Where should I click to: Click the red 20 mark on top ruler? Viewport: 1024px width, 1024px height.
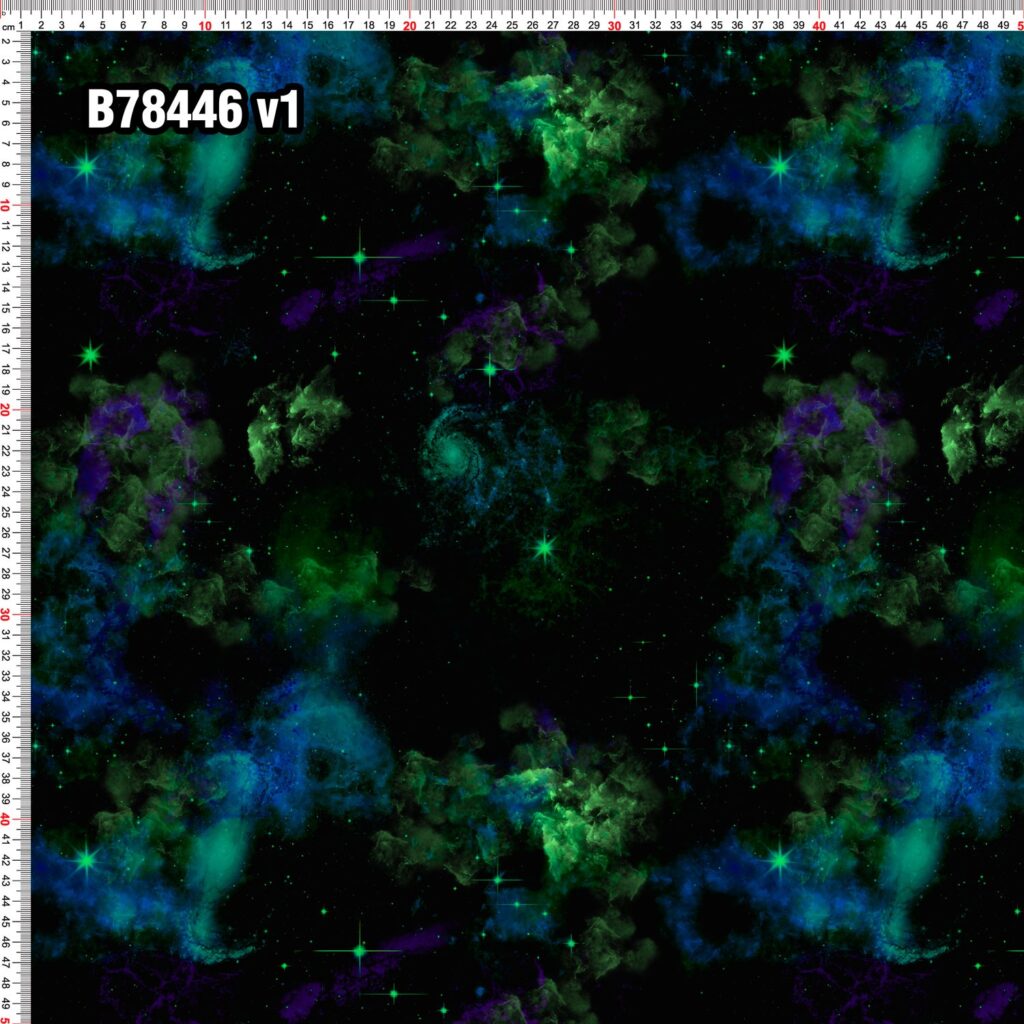click(409, 25)
